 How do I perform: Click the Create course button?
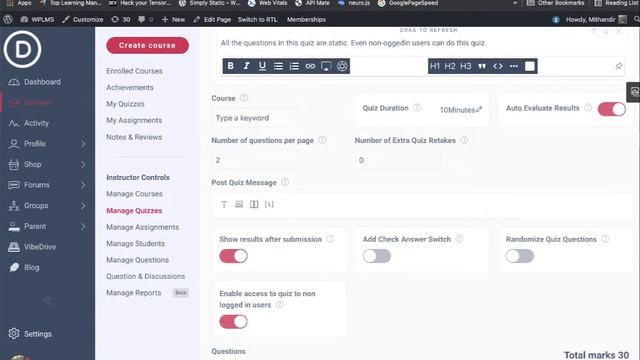tap(147, 45)
